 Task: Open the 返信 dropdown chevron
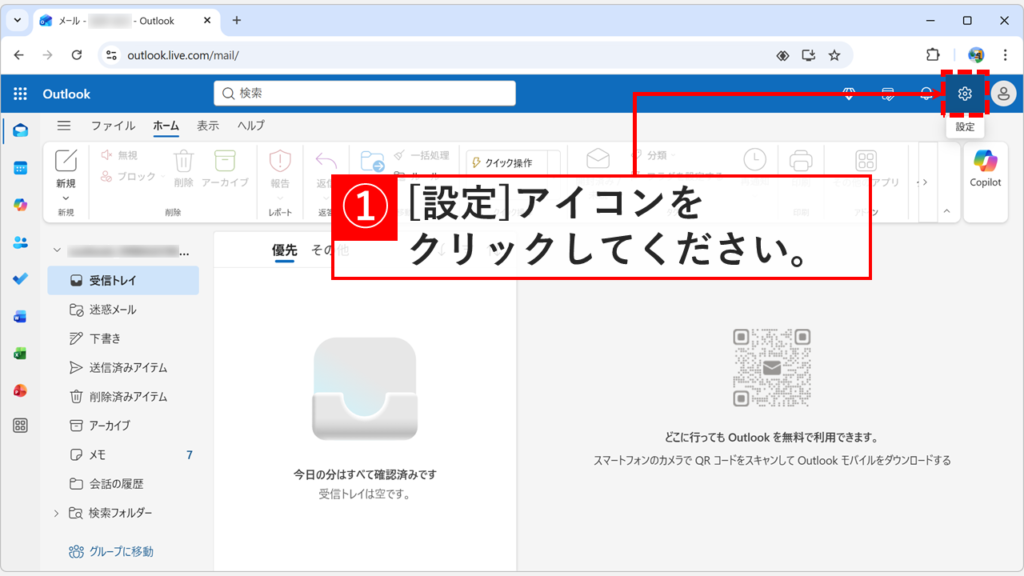tap(324, 196)
